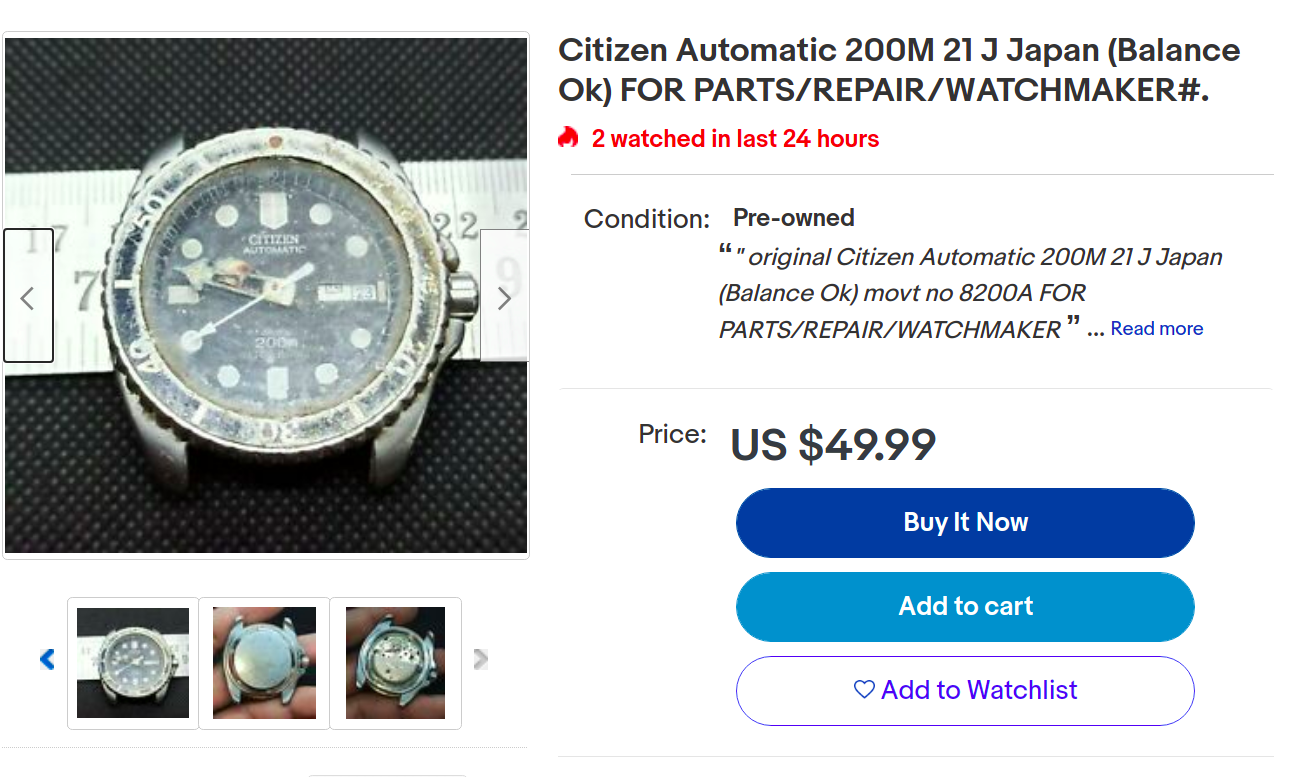Click the Add to Watchlist text label
The image size is (1302, 777).
coord(978,690)
